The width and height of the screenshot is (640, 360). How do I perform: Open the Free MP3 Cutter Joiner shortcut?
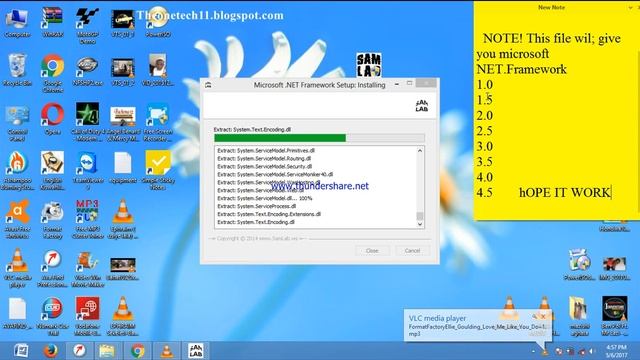point(87,219)
